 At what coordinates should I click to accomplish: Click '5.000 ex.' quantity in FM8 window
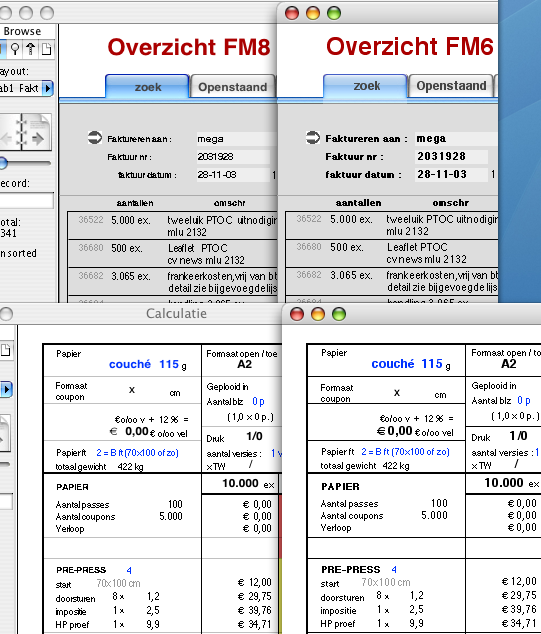tap(131, 220)
